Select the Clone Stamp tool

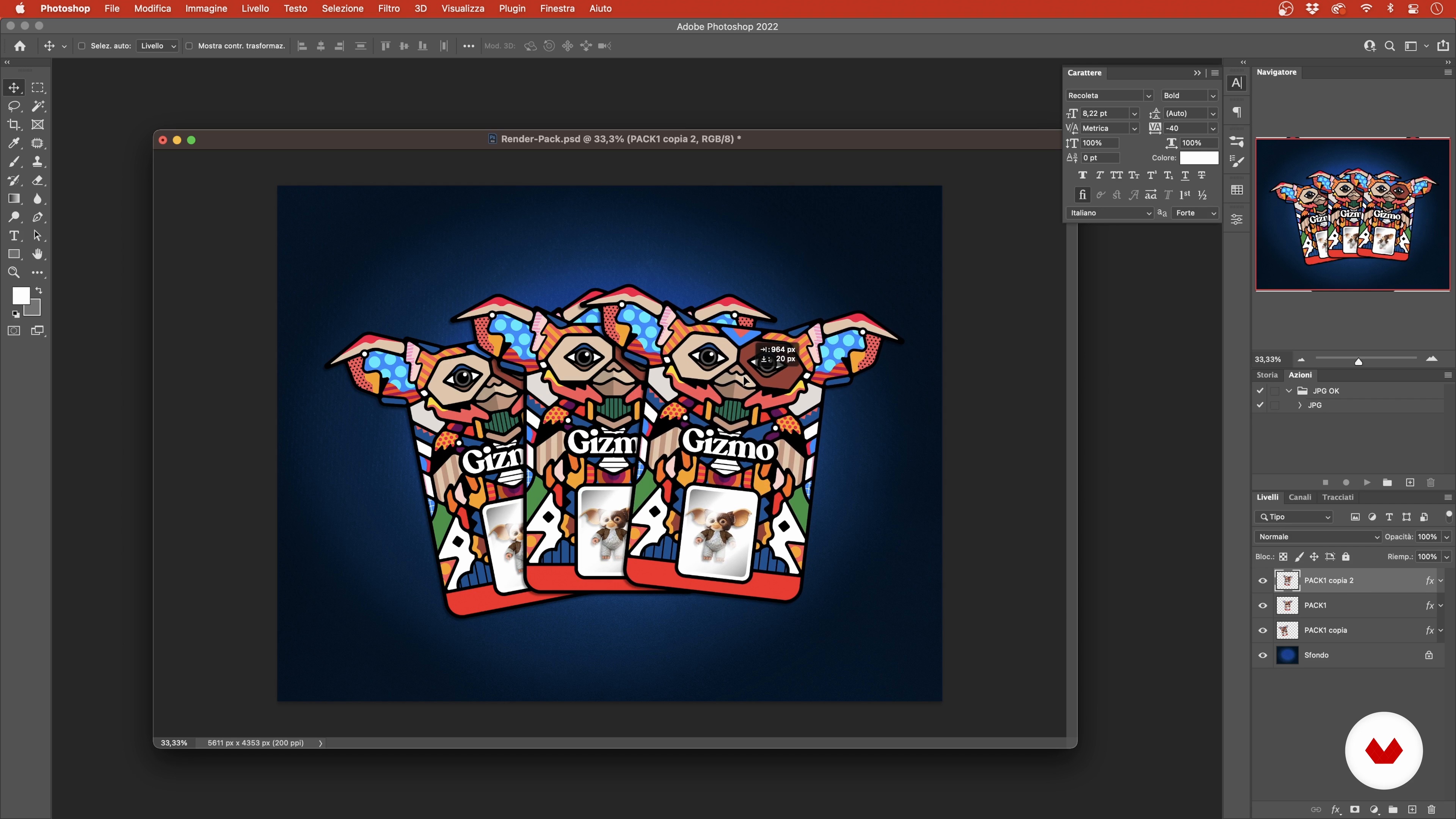[x=38, y=162]
